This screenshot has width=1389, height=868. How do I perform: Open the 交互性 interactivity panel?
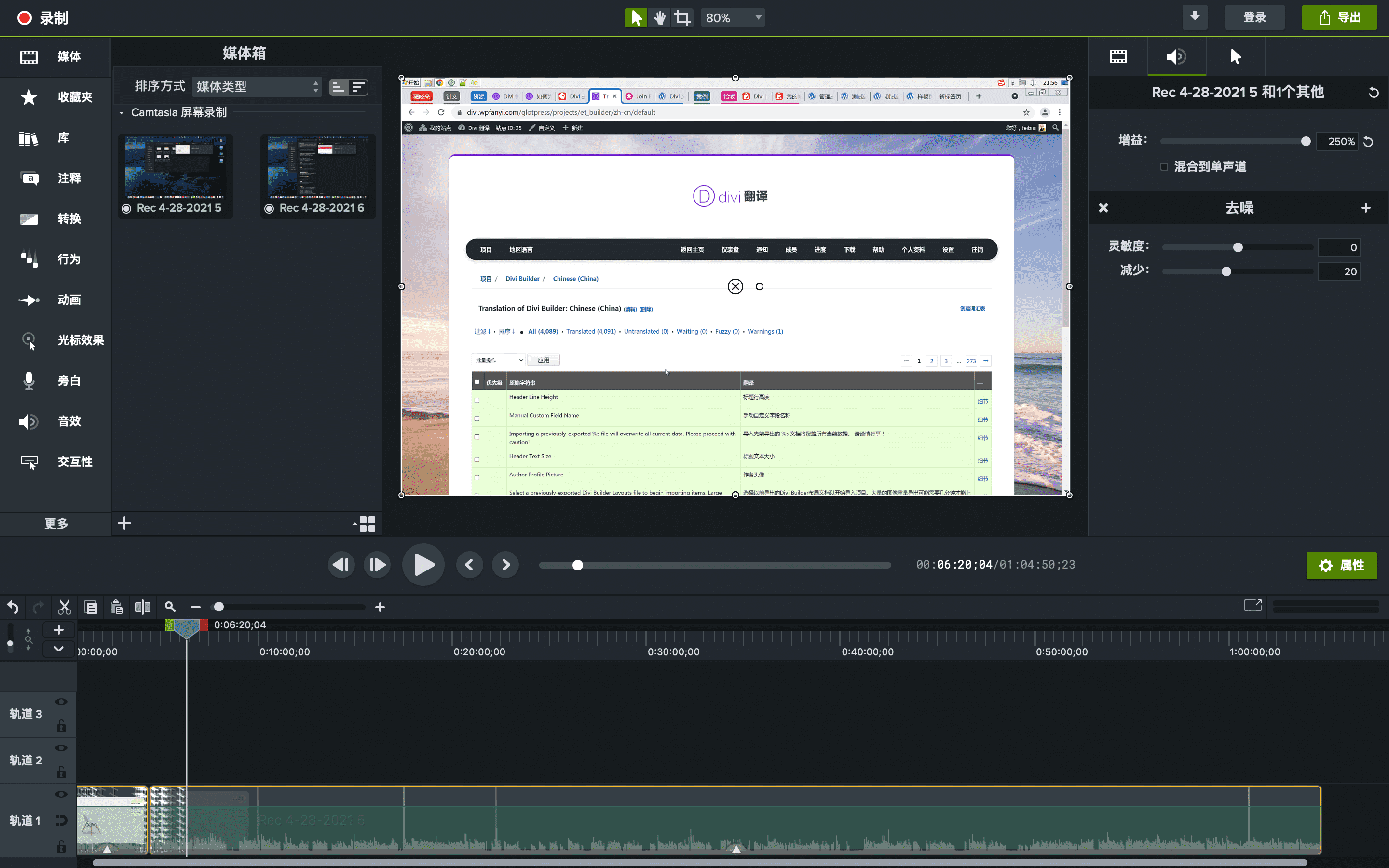point(55,461)
